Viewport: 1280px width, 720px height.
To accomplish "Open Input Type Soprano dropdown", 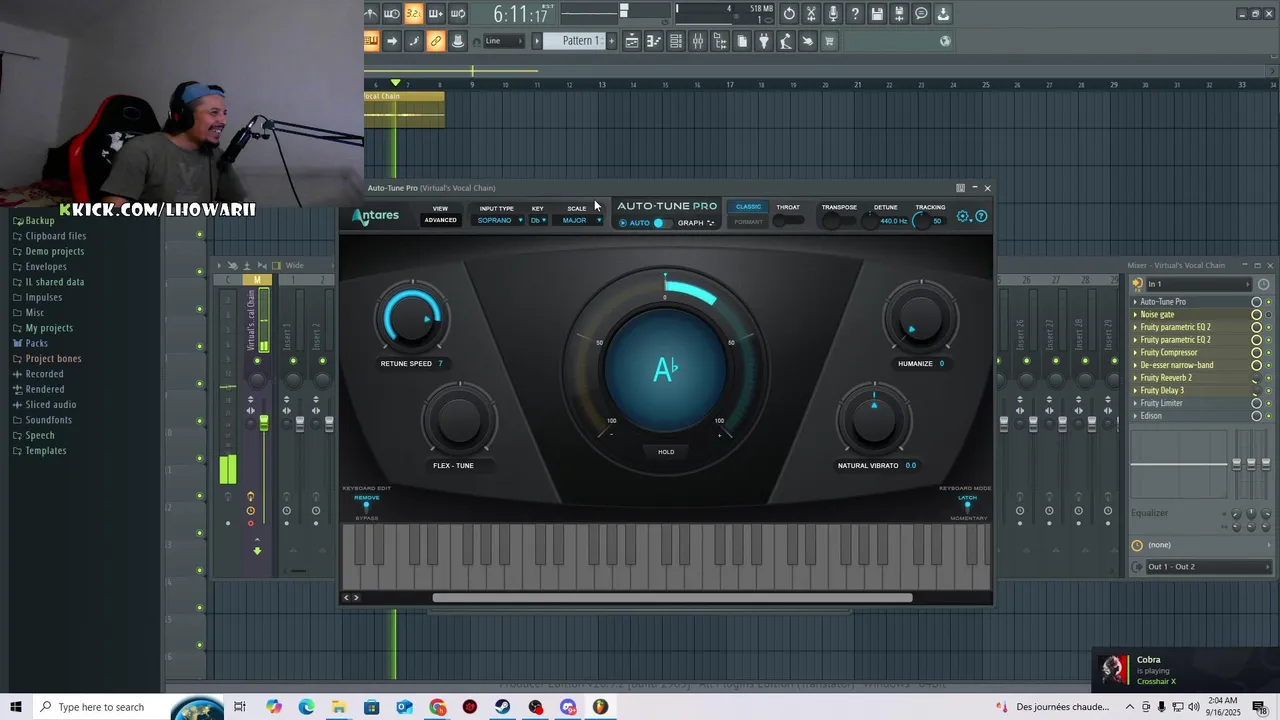I will [x=499, y=220].
